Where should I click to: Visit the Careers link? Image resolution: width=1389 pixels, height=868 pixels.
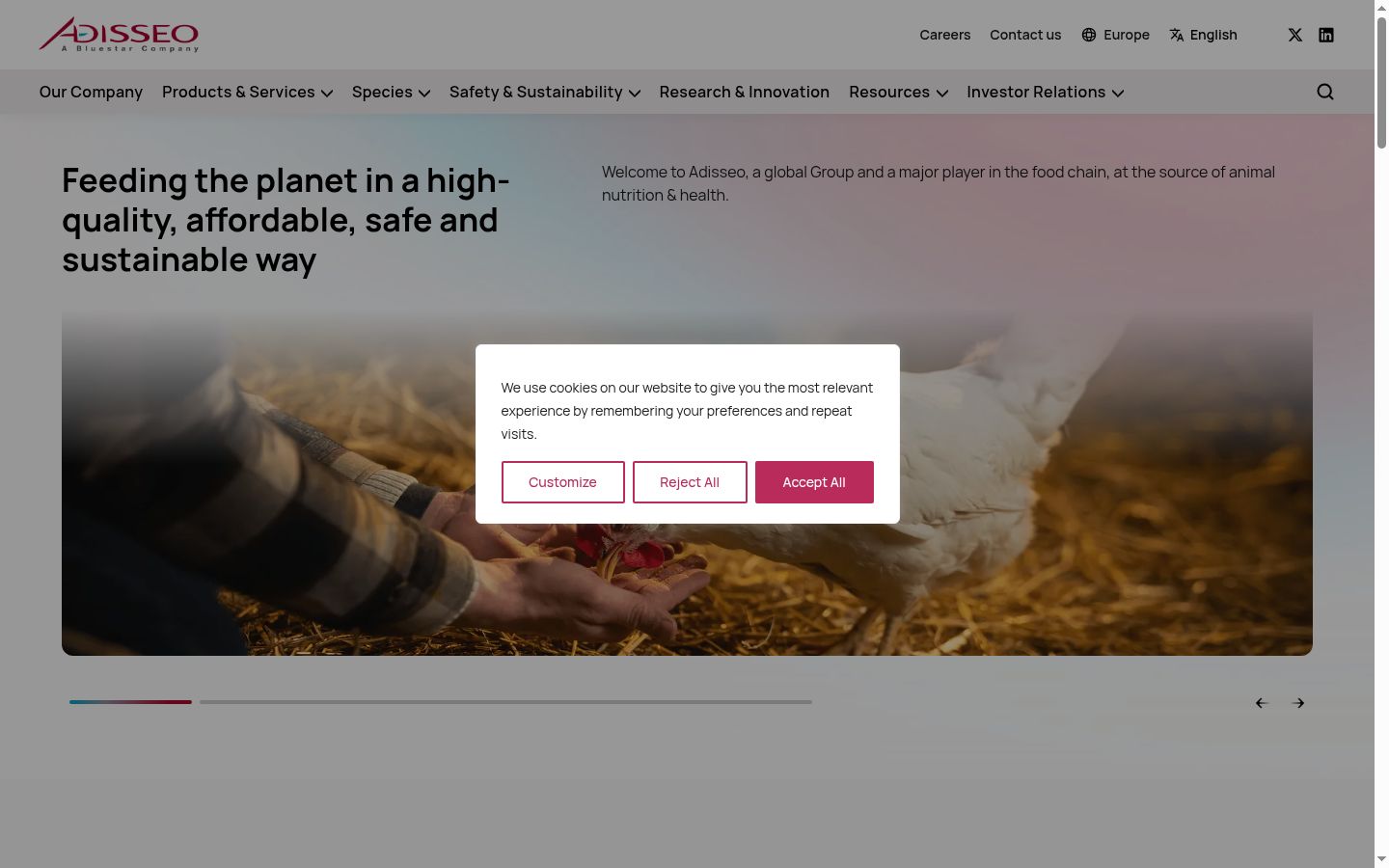click(945, 35)
